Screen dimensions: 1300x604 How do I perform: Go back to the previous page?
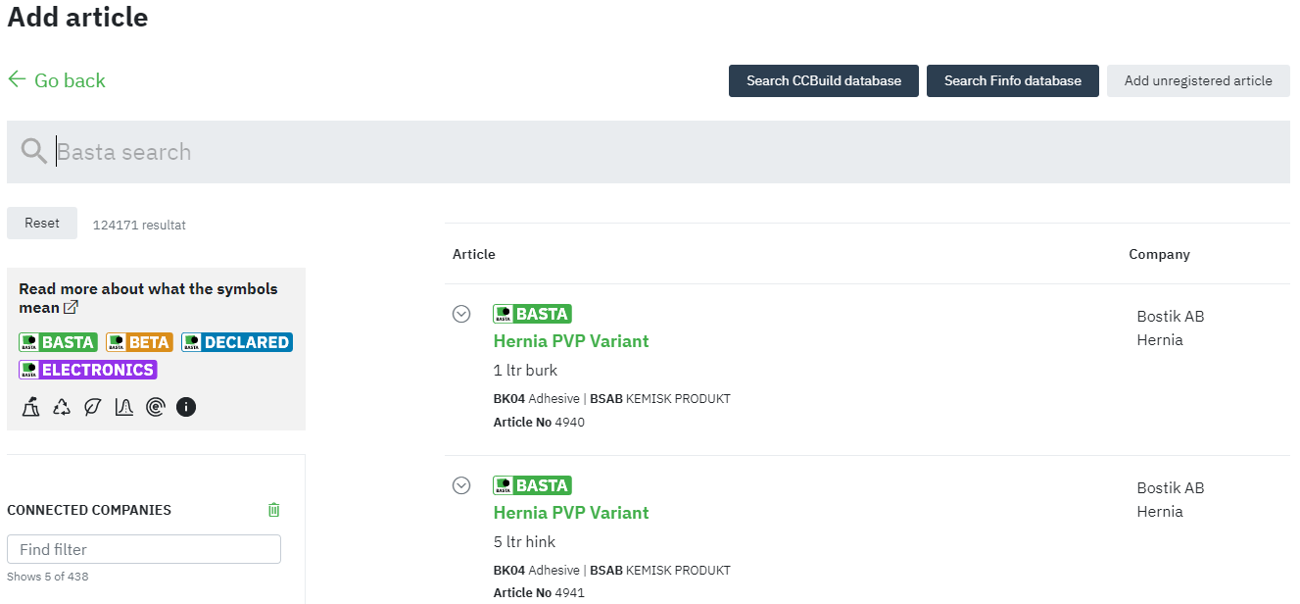tap(57, 80)
